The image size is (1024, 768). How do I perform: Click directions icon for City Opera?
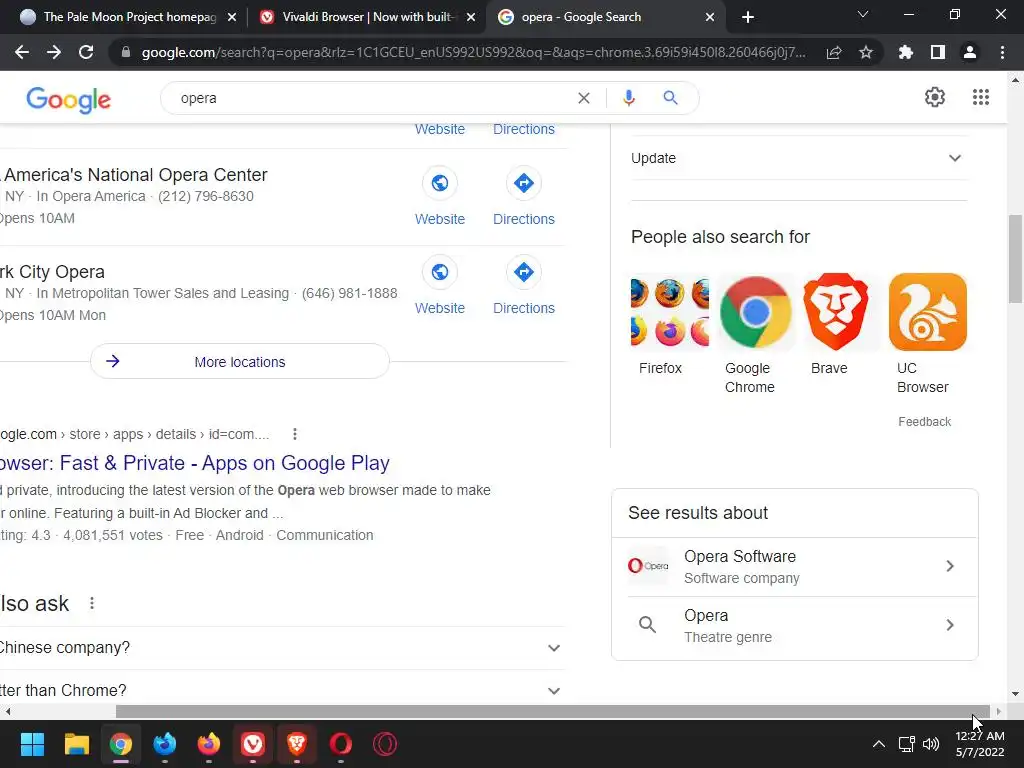click(524, 272)
